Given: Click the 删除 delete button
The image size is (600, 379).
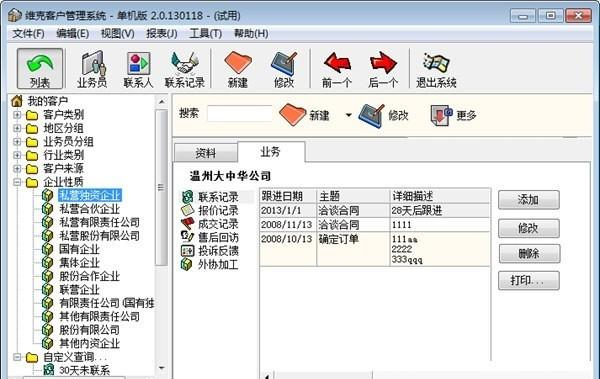Looking at the screenshot, I should (529, 253).
